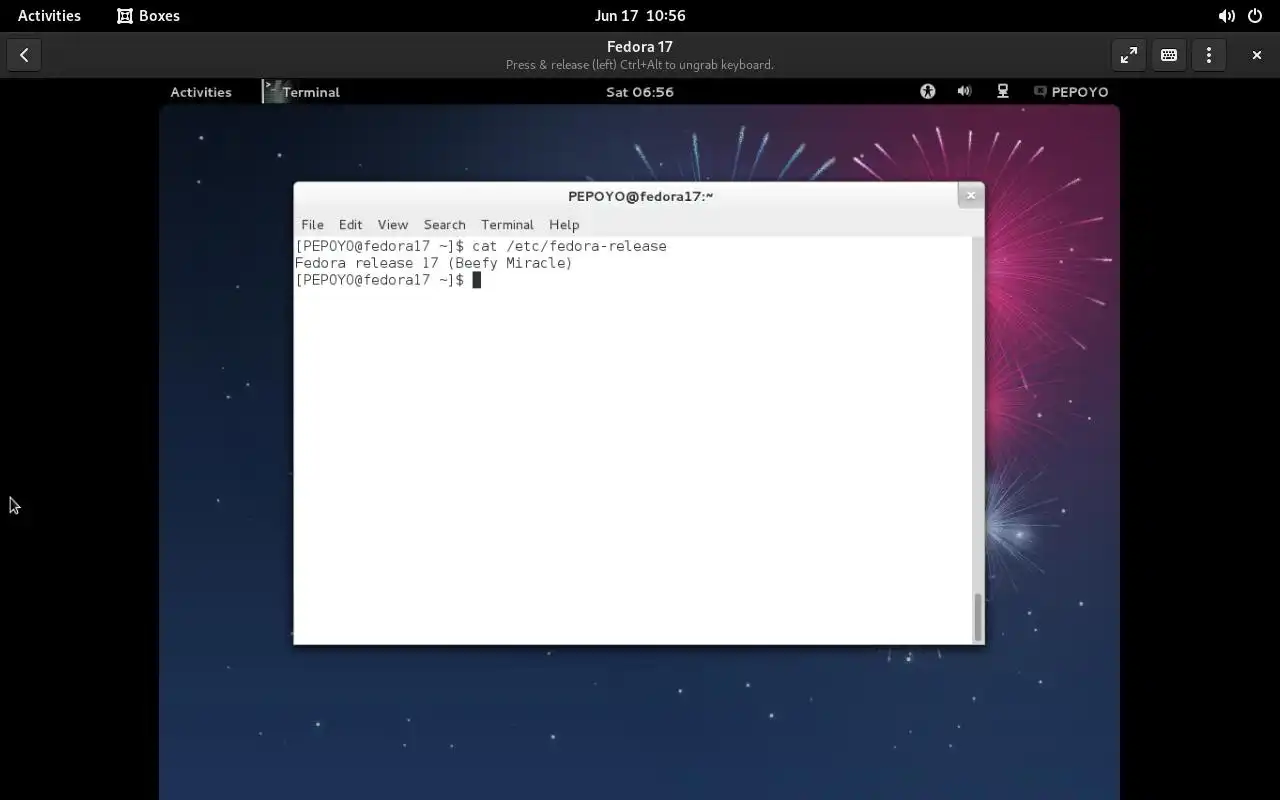The height and width of the screenshot is (800, 1280).
Task: Toggle fullscreen for Fedora 17 box
Action: click(x=1128, y=55)
